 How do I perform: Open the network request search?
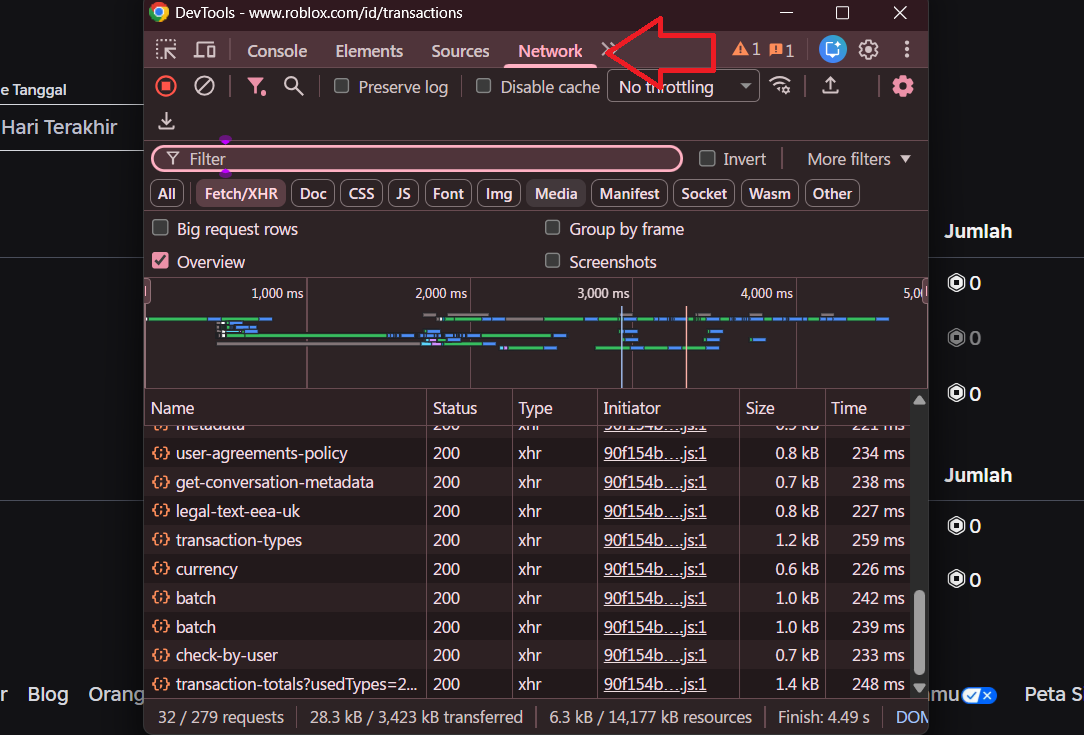pyautogui.click(x=293, y=86)
